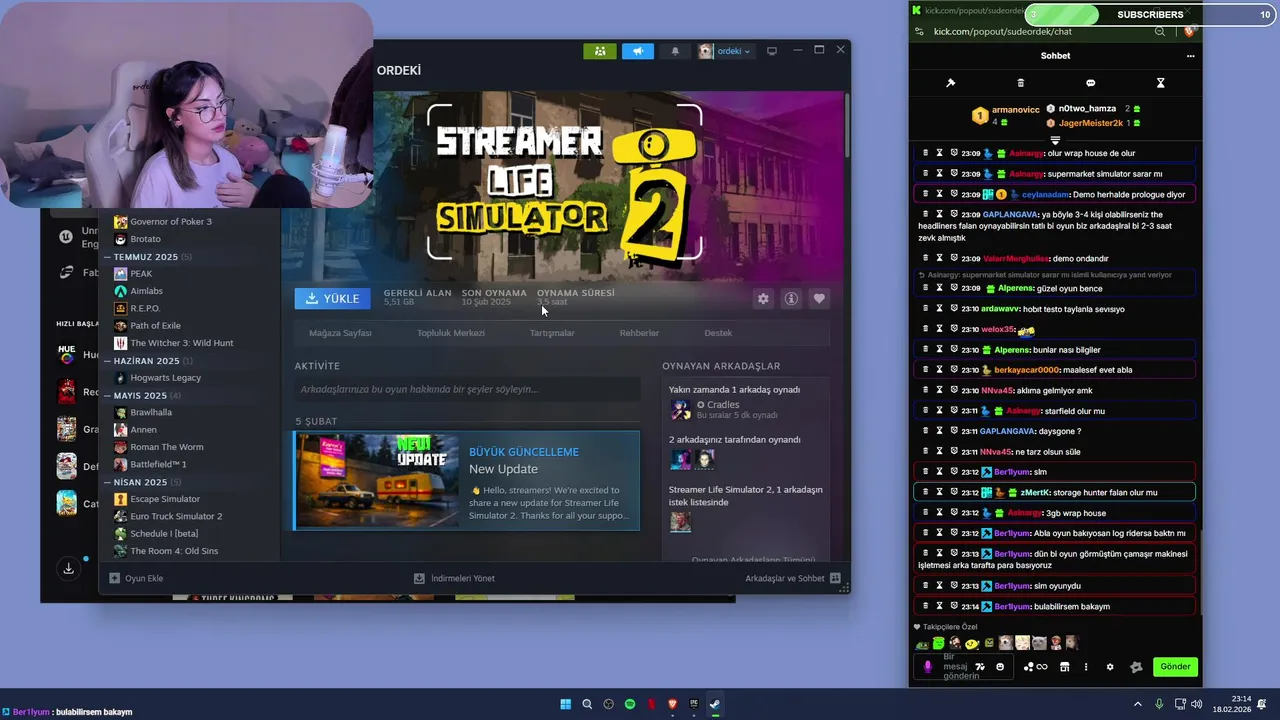Click the green Steam friends icon

pyautogui.click(x=600, y=51)
